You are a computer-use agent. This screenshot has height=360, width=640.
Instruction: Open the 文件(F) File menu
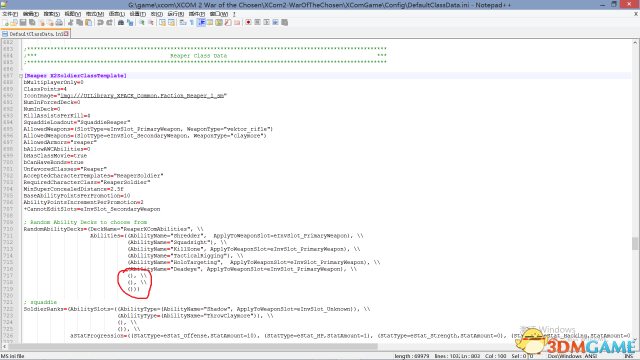pyautogui.click(x=10, y=14)
